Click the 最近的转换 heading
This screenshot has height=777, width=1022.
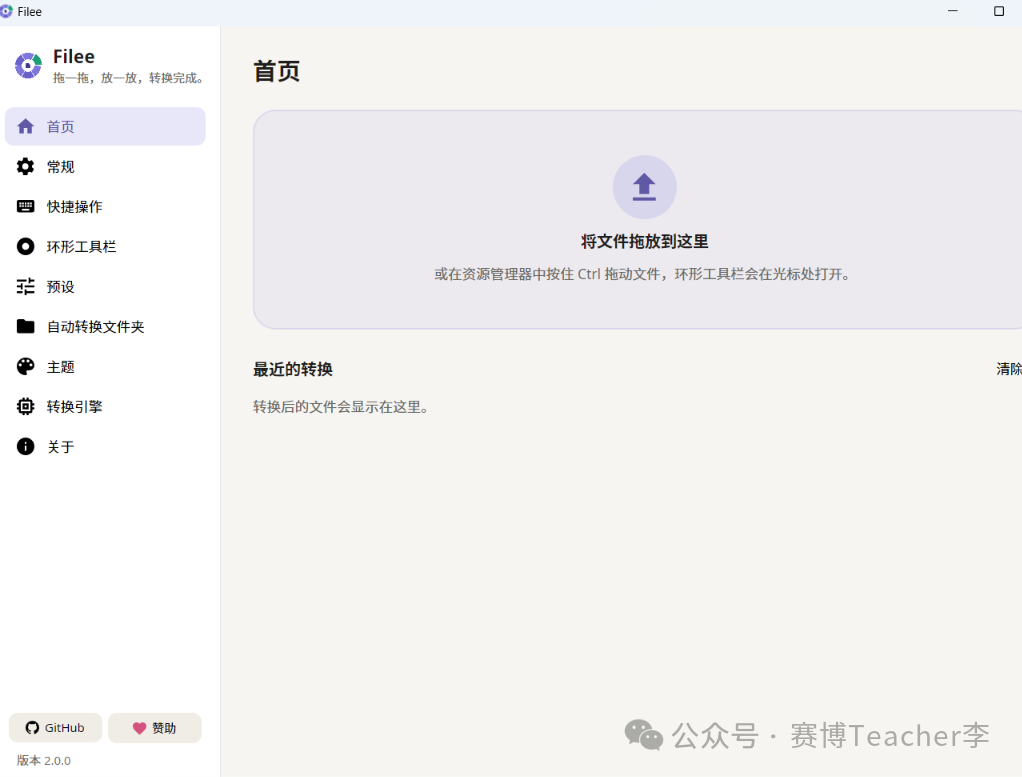293,369
